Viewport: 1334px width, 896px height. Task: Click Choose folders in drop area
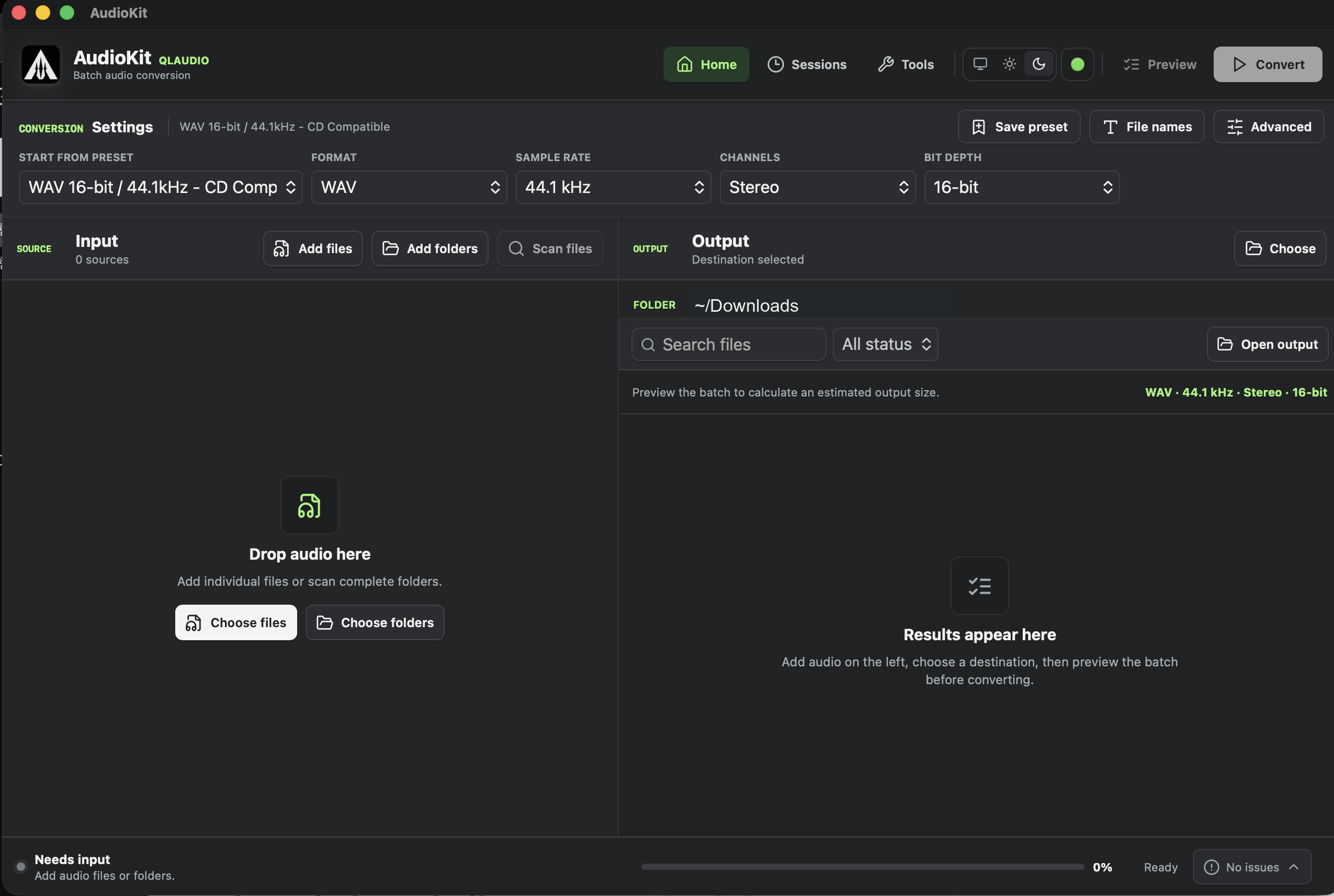click(375, 623)
